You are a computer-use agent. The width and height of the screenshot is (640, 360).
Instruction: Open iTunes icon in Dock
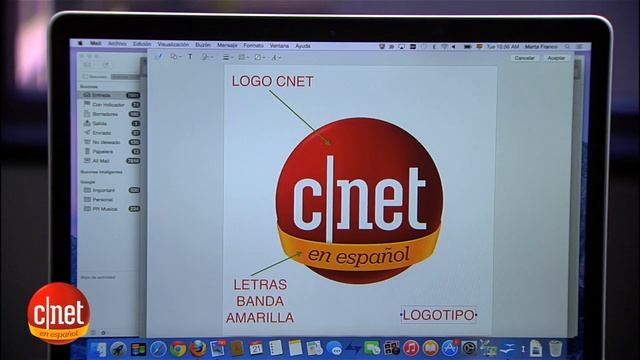click(411, 349)
